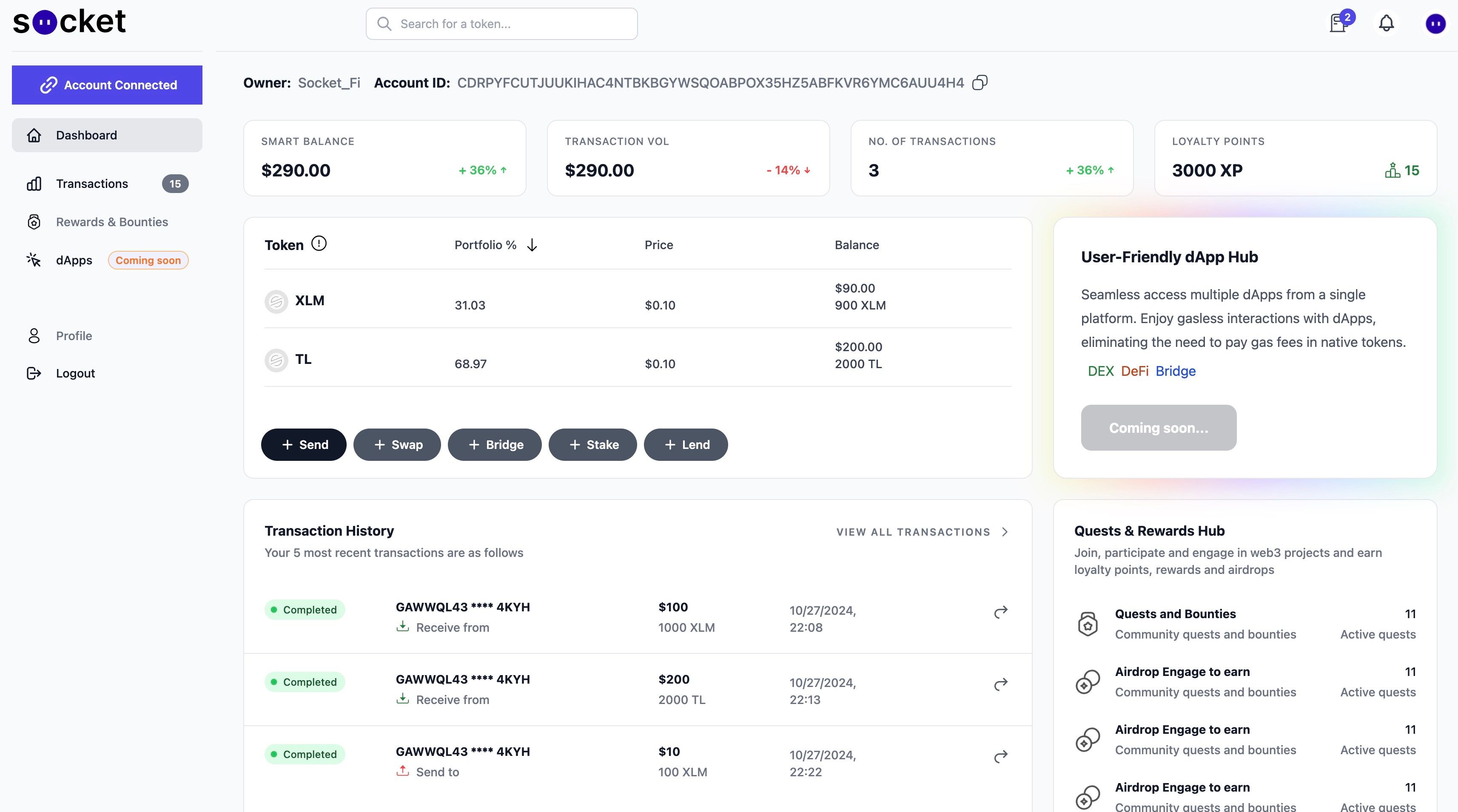1458x812 pixels.
Task: Click the Account Connected button
Action: 107,85
